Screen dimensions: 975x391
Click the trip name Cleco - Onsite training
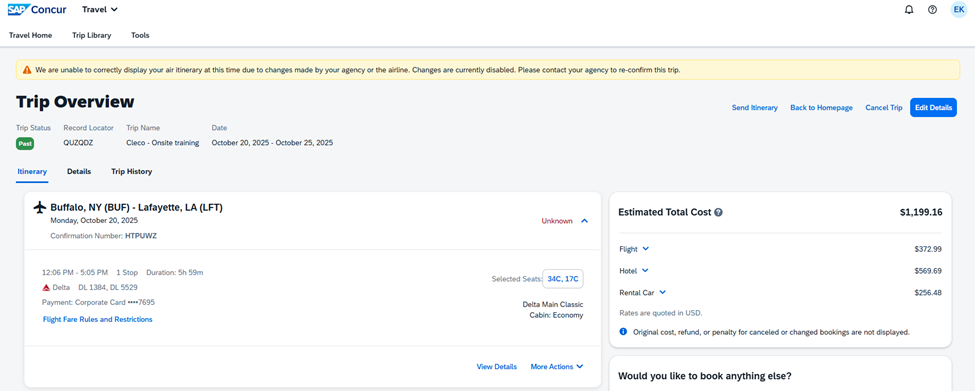[163, 143]
